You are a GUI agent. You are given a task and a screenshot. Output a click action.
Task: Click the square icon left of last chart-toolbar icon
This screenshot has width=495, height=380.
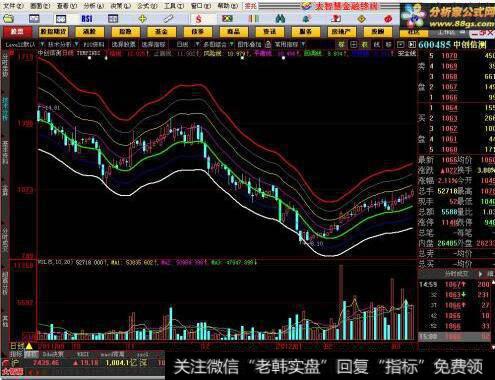[x=400, y=44]
